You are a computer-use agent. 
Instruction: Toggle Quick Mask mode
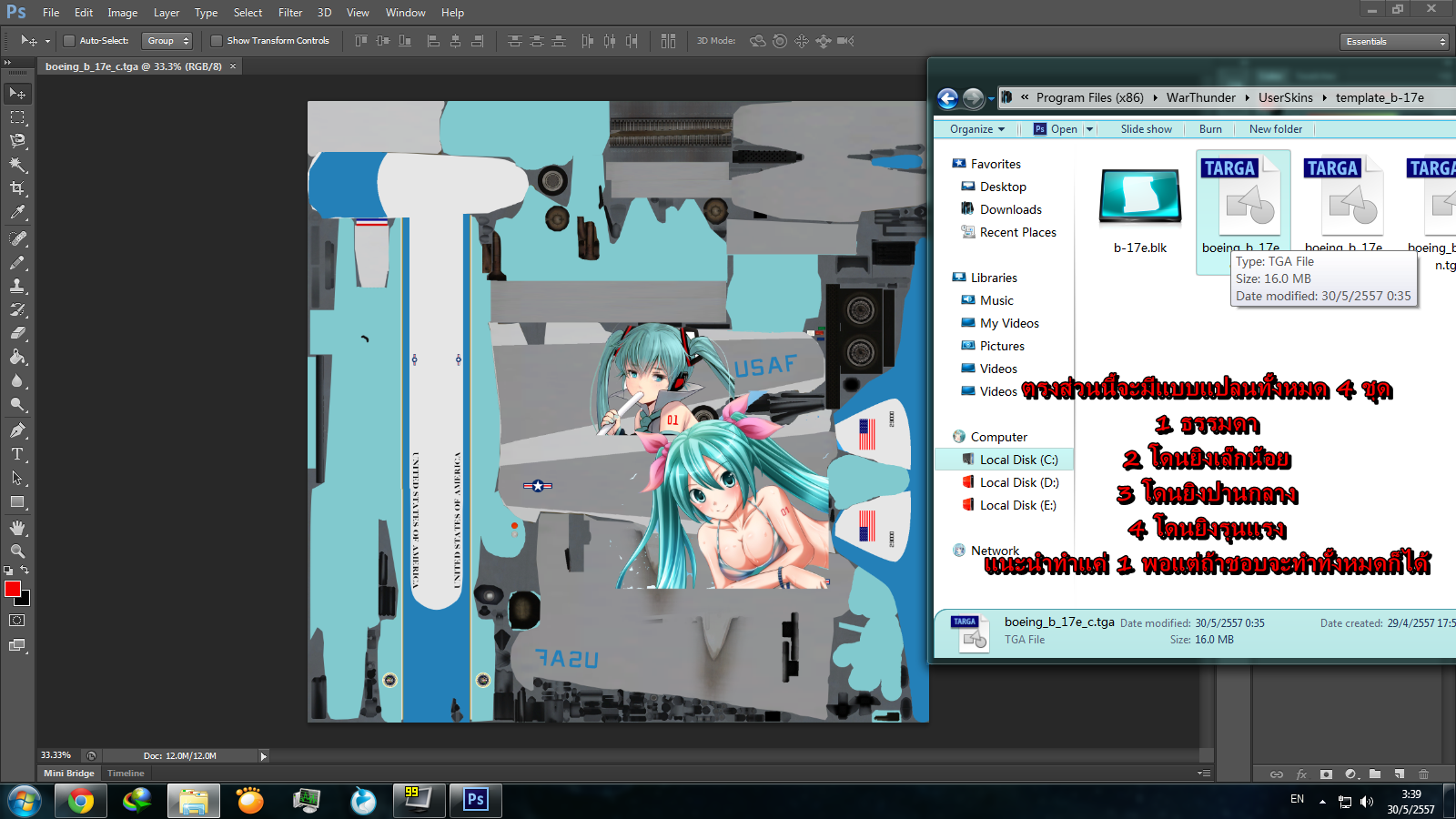click(17, 621)
